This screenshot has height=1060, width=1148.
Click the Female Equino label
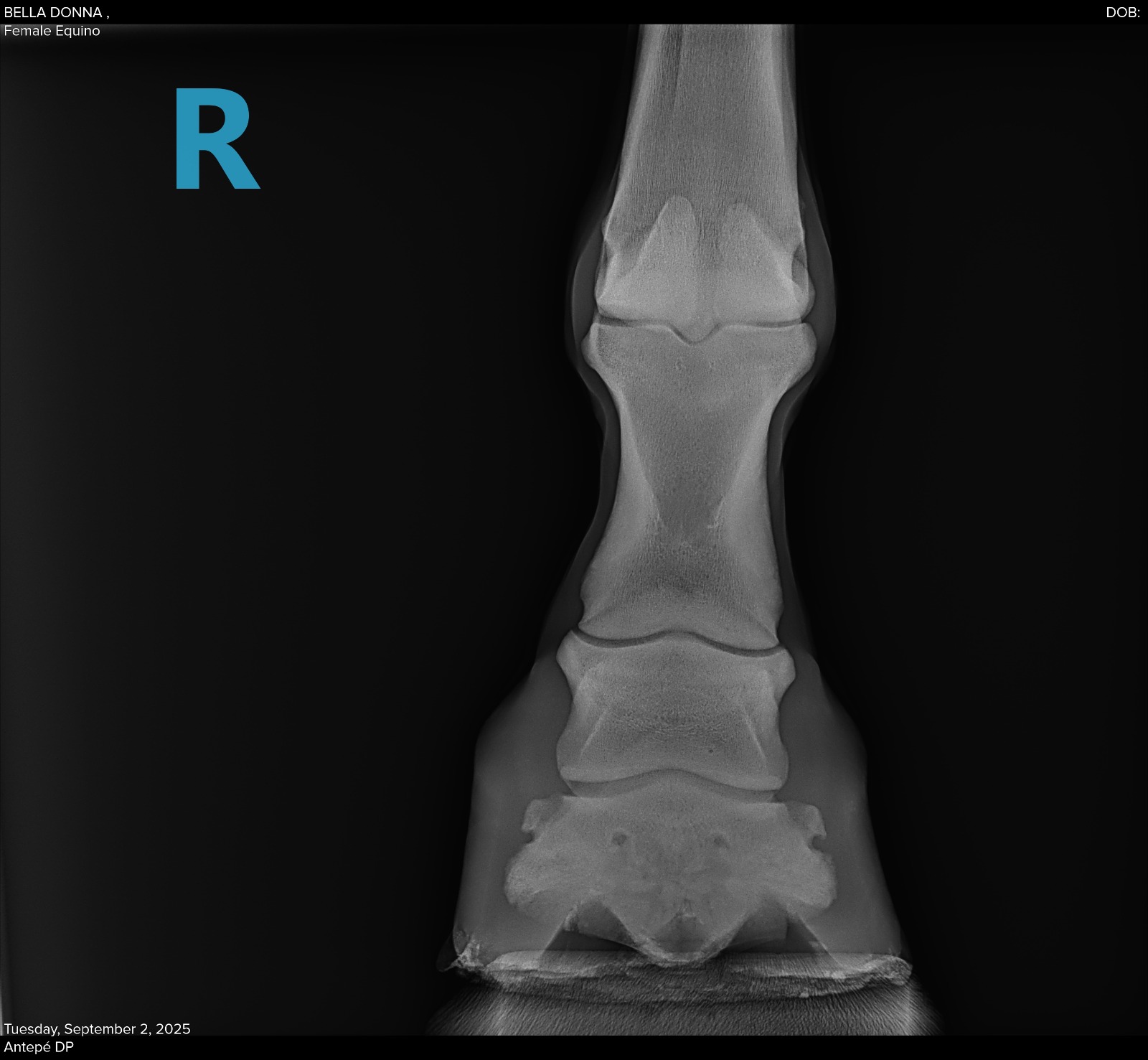pos(52,31)
